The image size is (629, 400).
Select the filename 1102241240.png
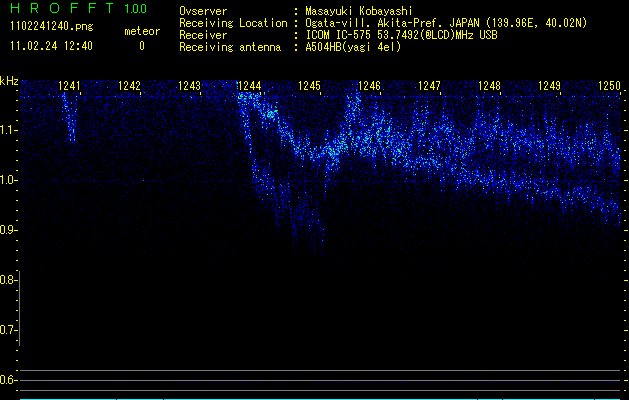(52, 26)
